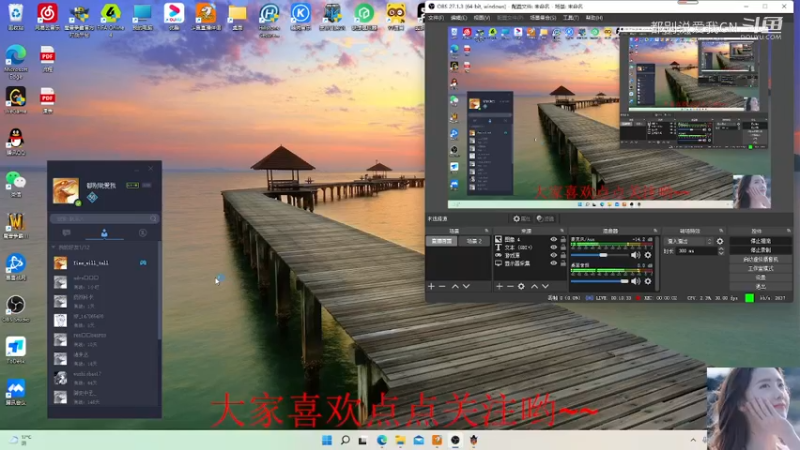
Task: Open Recycle Bin on desktop
Action: (16, 16)
